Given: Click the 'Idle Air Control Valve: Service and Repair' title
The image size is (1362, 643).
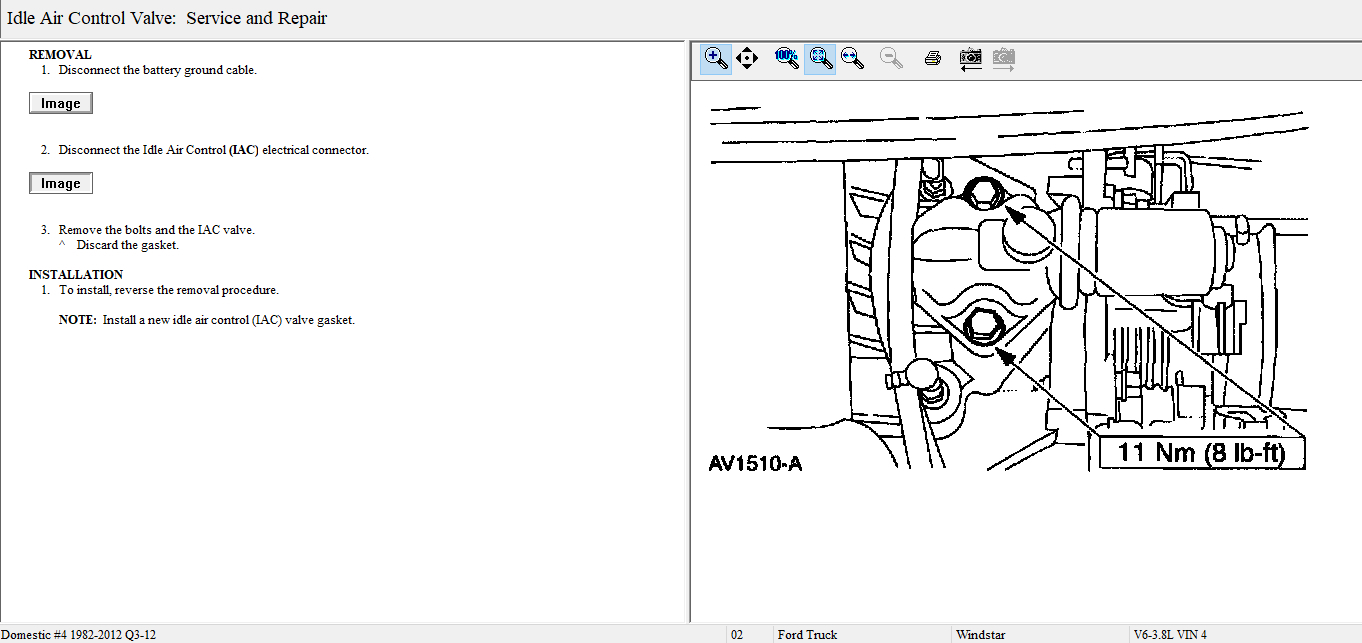Looking at the screenshot, I should tap(167, 18).
